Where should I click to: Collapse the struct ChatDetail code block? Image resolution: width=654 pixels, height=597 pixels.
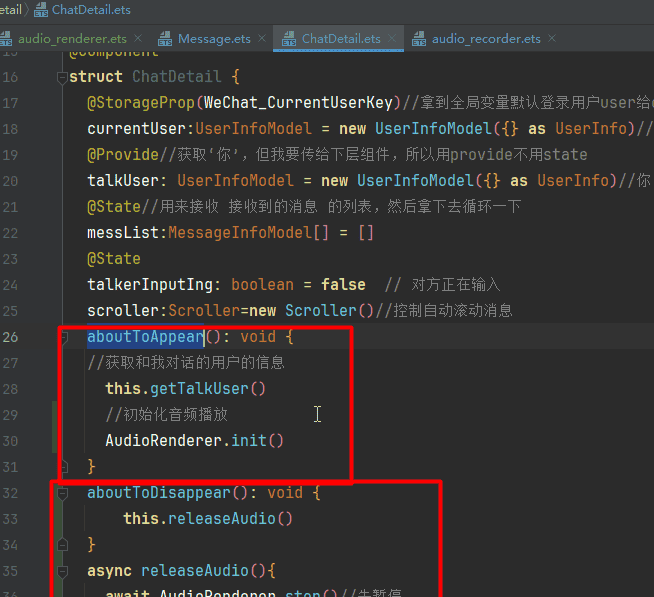(62, 77)
